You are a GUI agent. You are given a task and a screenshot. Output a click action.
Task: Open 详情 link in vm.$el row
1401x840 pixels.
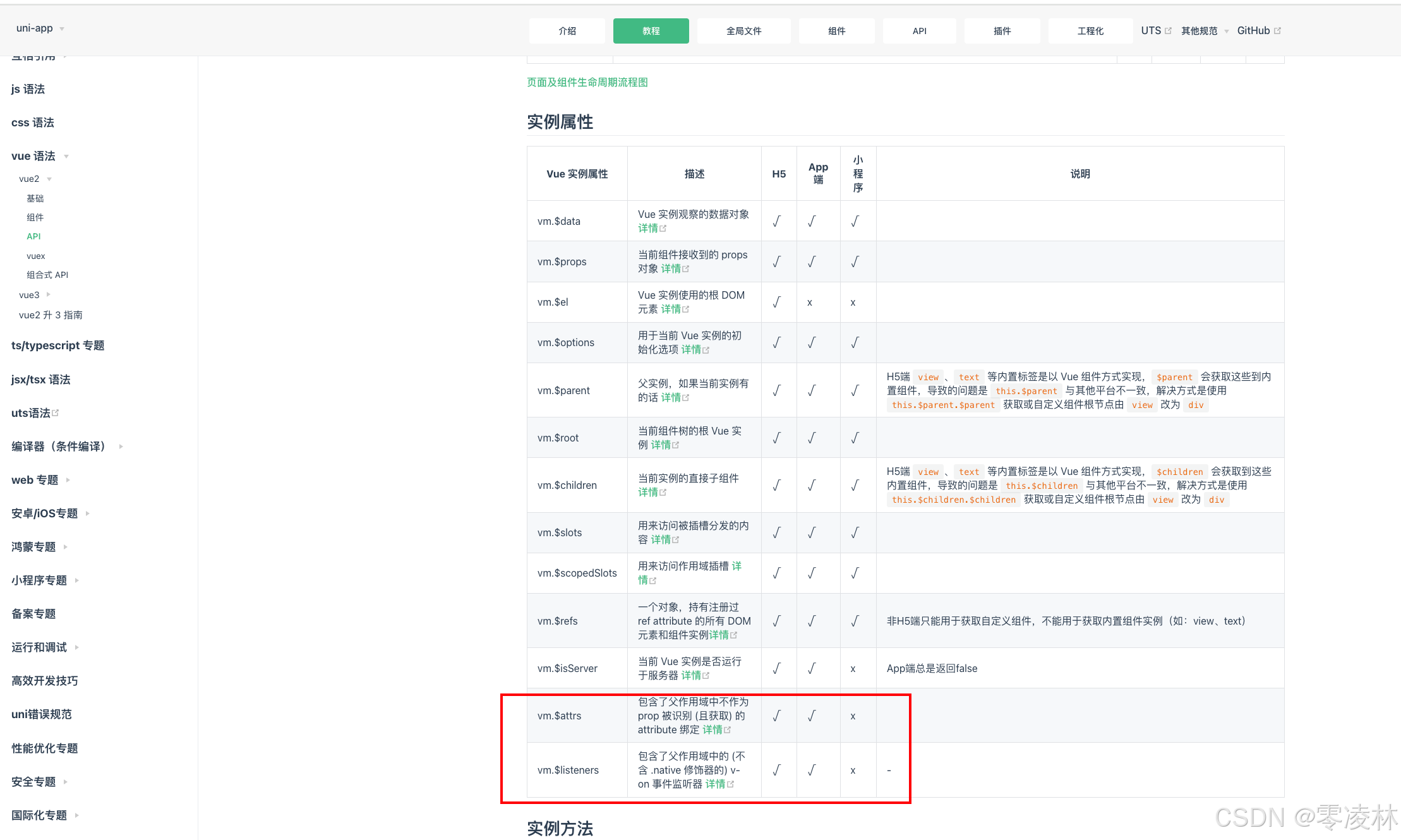(671, 309)
